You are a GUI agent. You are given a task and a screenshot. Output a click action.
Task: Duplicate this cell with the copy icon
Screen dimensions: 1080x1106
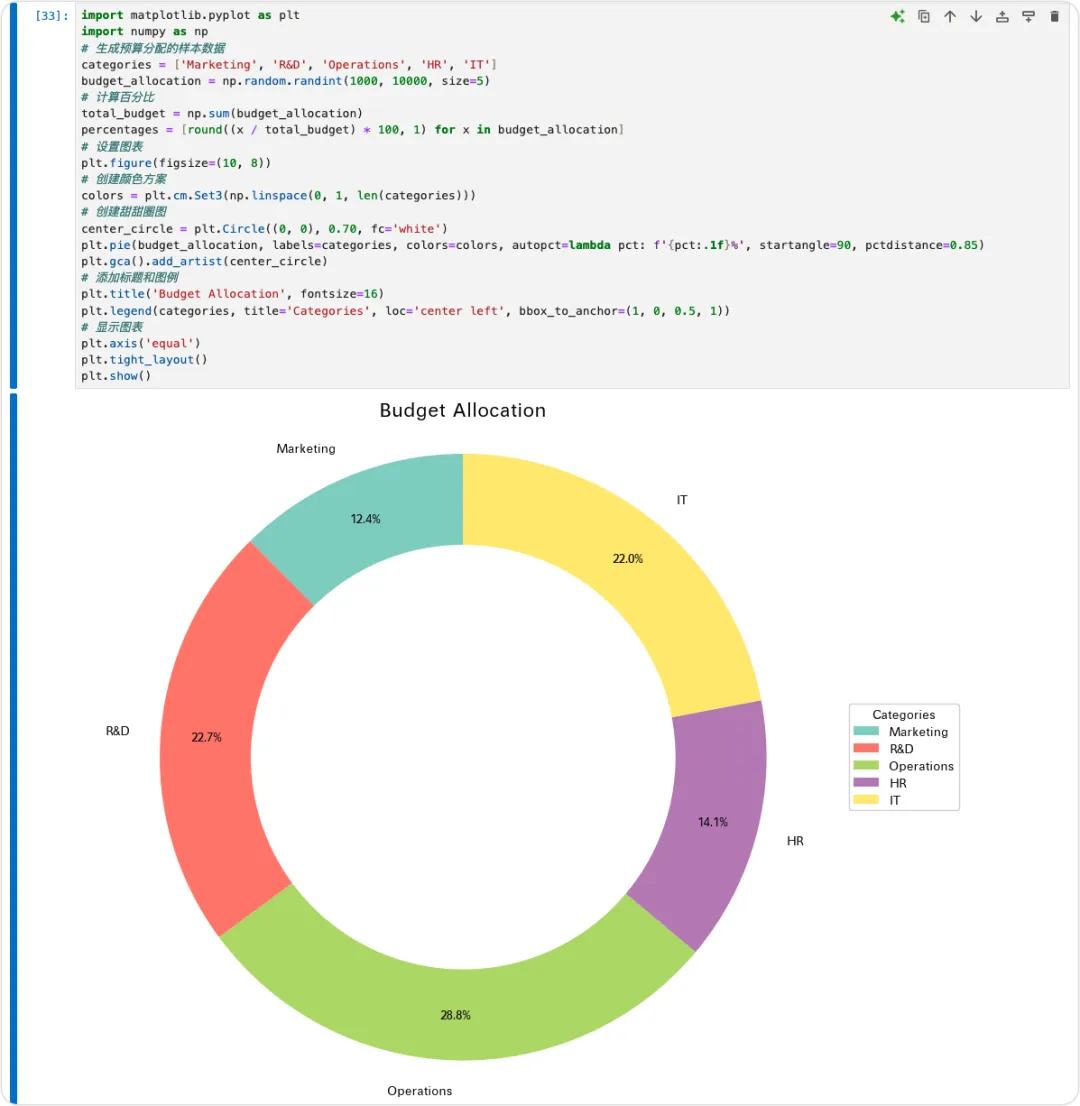coord(923,16)
